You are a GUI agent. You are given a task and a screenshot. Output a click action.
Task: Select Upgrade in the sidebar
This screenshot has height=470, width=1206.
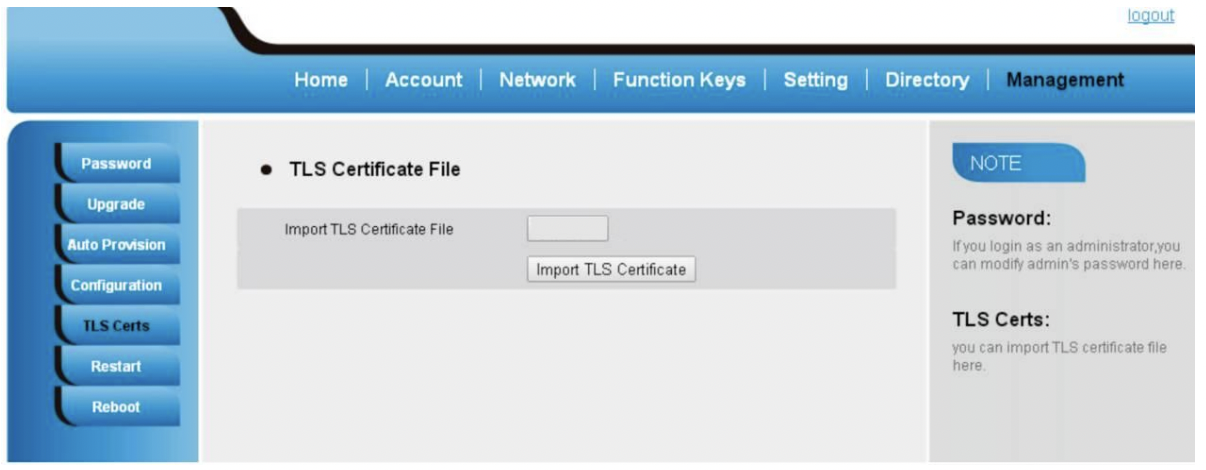click(x=116, y=204)
